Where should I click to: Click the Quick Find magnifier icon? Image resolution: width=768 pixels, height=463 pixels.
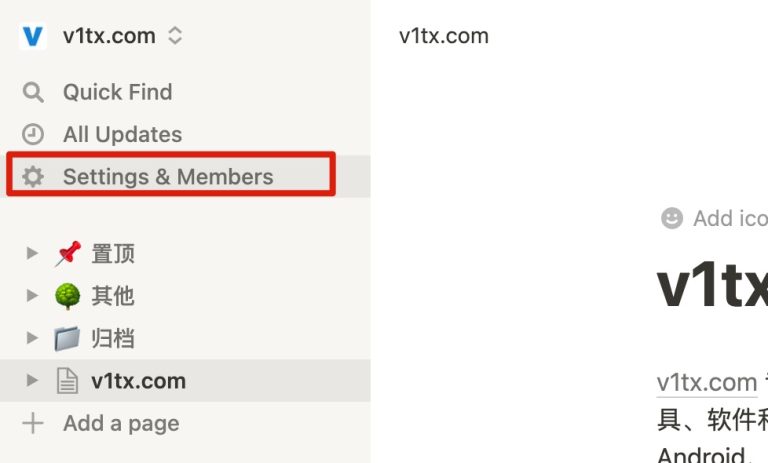tap(33, 92)
